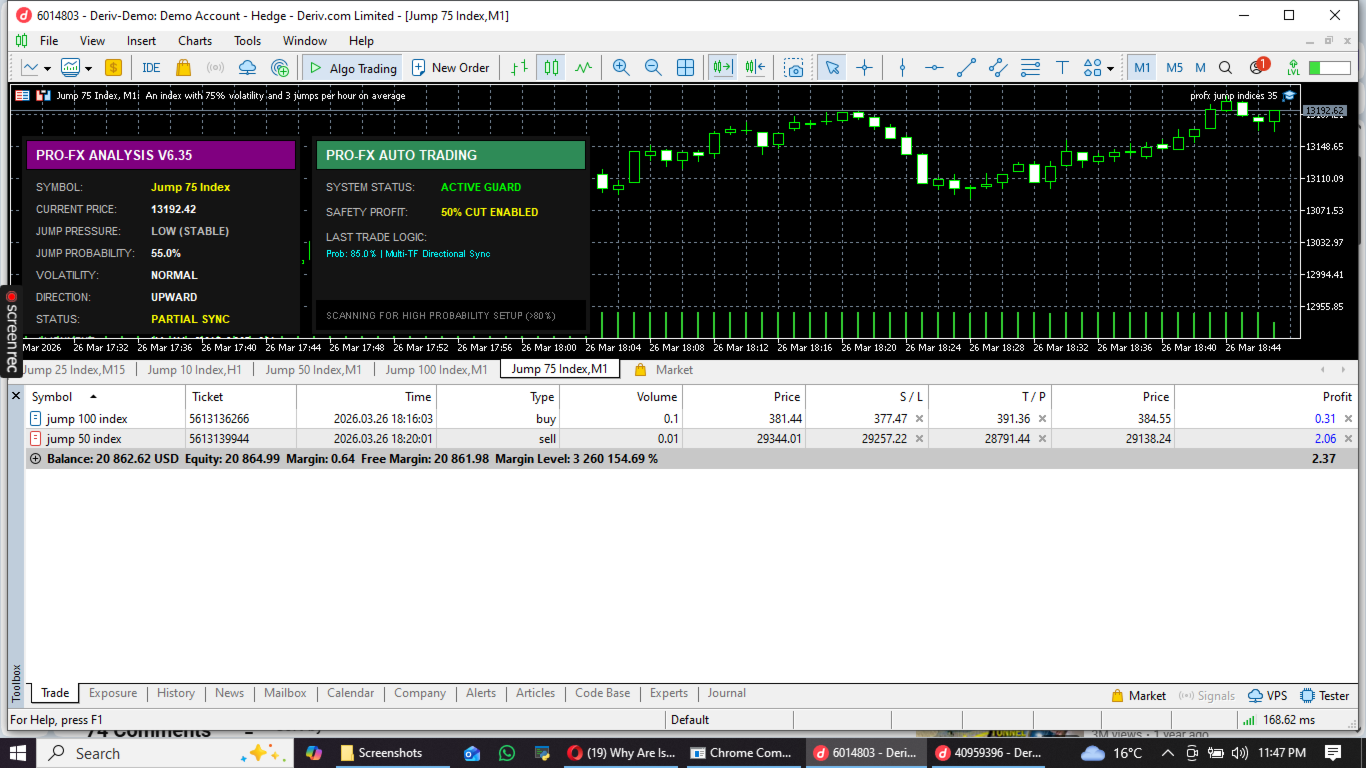
Task: Click the New Order button
Action: pyautogui.click(x=450, y=68)
